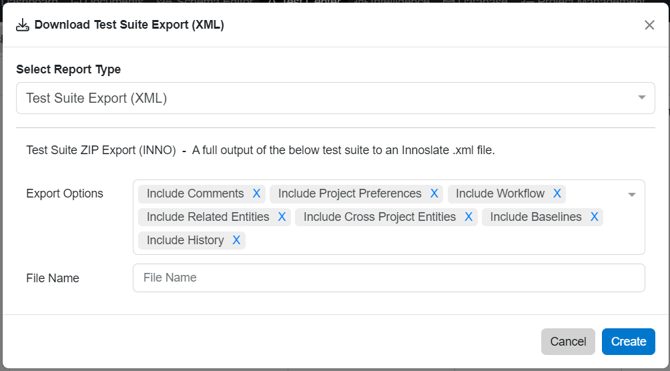This screenshot has width=670, height=371.
Task: Expand the Export Options dropdown arrow
Action: tap(632, 194)
